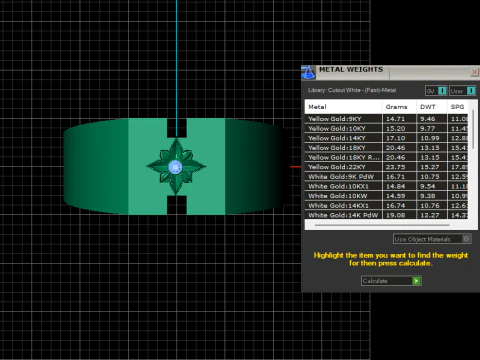Screen dimensions: 480x360
Task: Close the Metal Weights panel
Action: coord(474,72)
